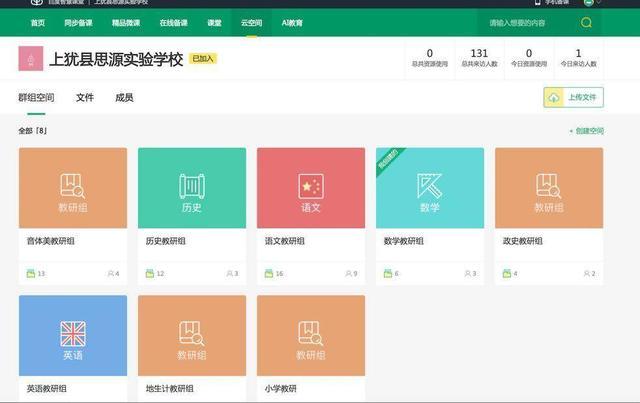
Task: Switch to the 文件 tab
Action: tap(85, 98)
